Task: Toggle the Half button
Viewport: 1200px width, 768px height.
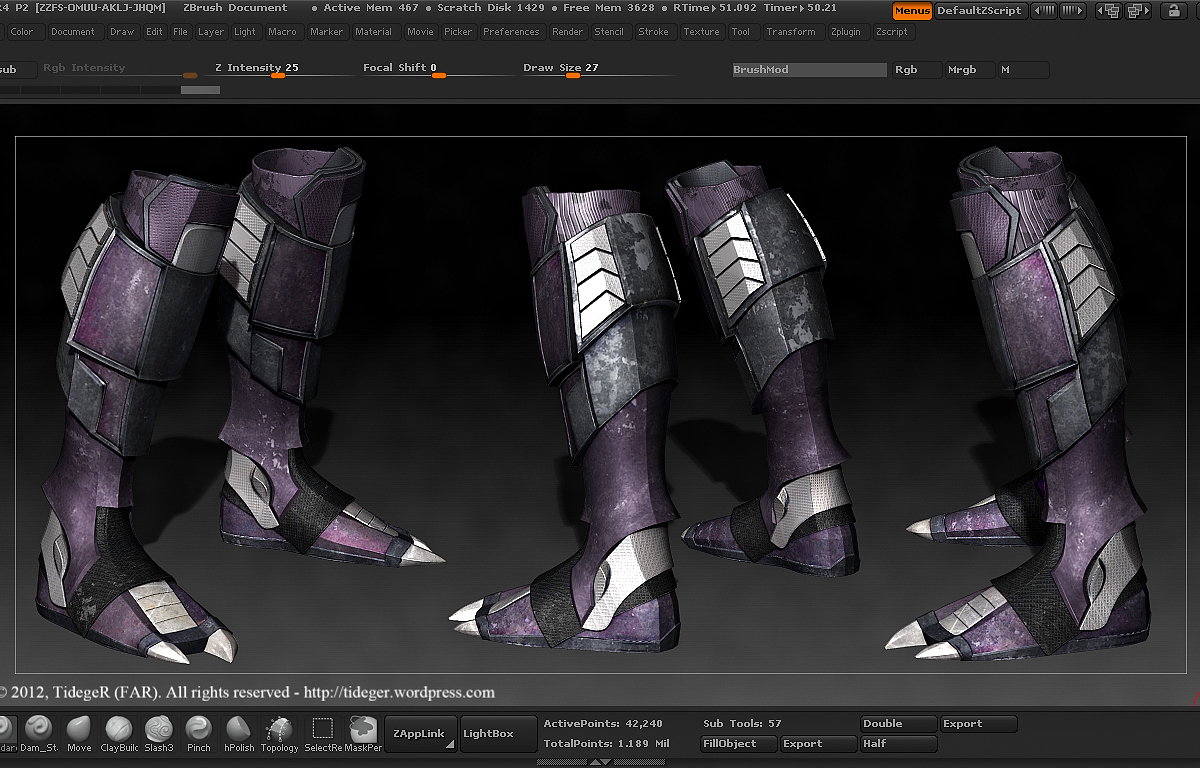Action: tap(898, 744)
